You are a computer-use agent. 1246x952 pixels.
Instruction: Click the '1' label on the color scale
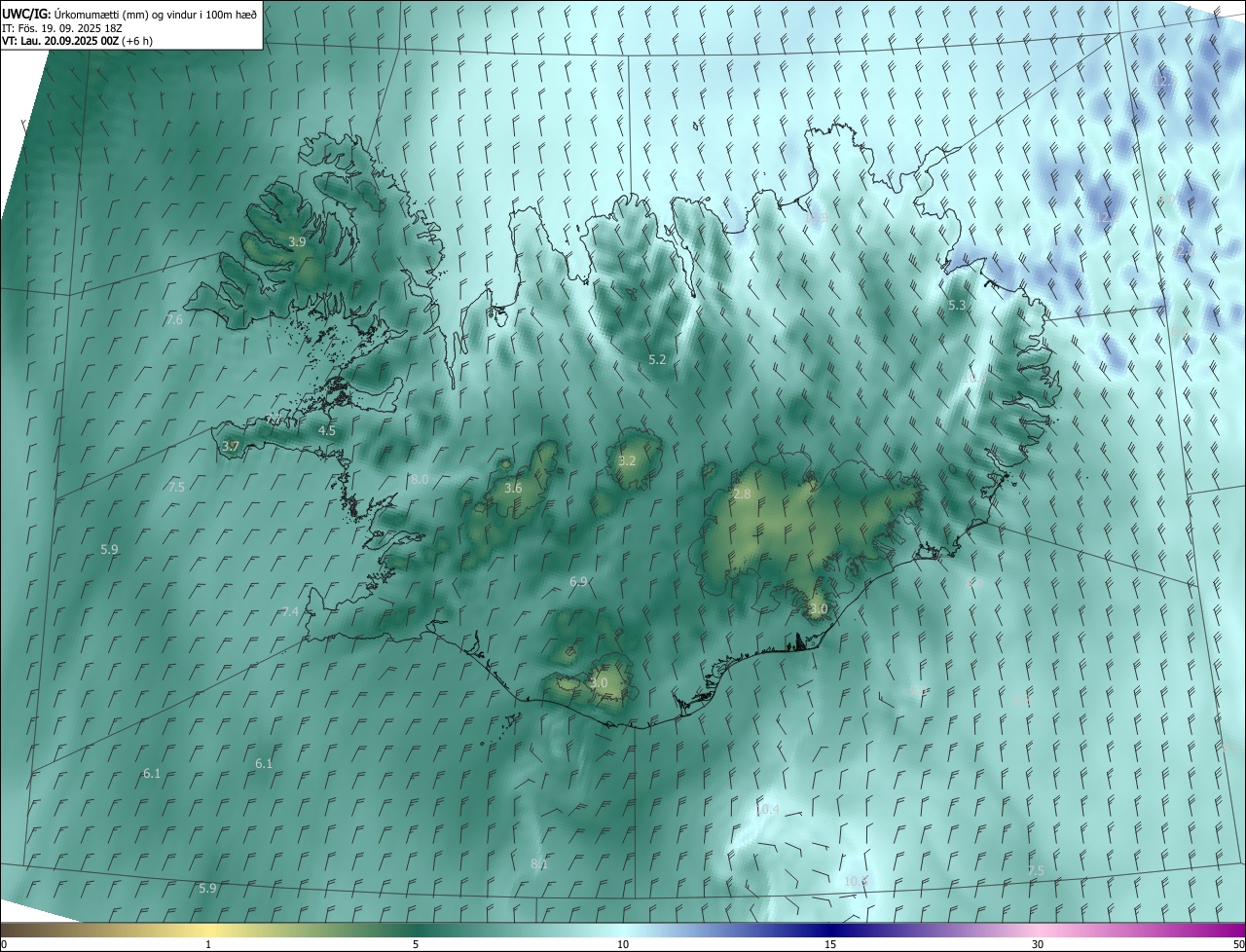pyautogui.click(x=208, y=944)
